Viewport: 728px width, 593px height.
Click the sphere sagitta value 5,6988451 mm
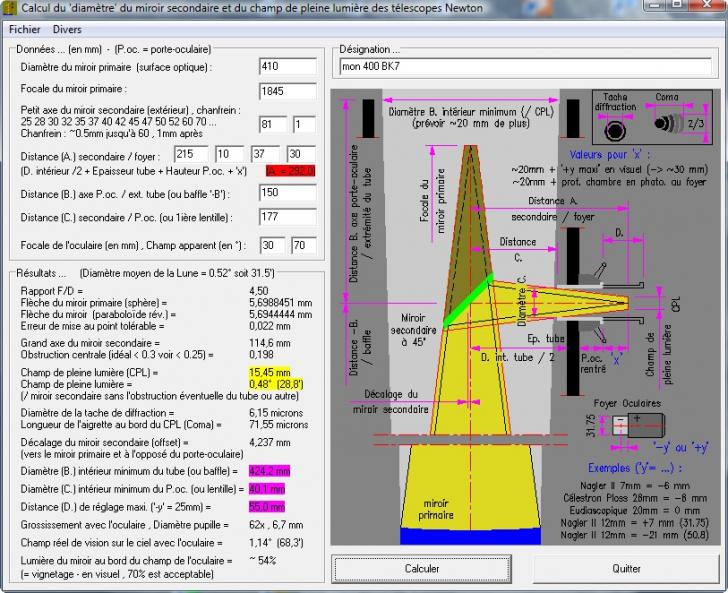280,303
